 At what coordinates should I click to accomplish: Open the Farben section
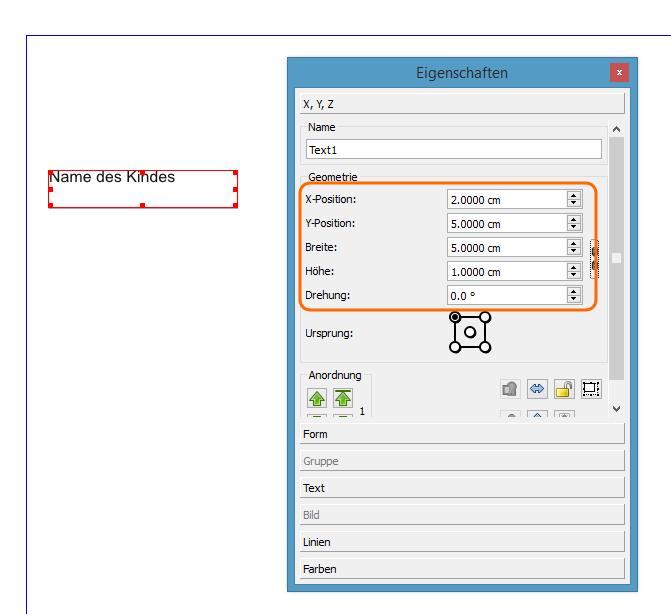coord(462,569)
